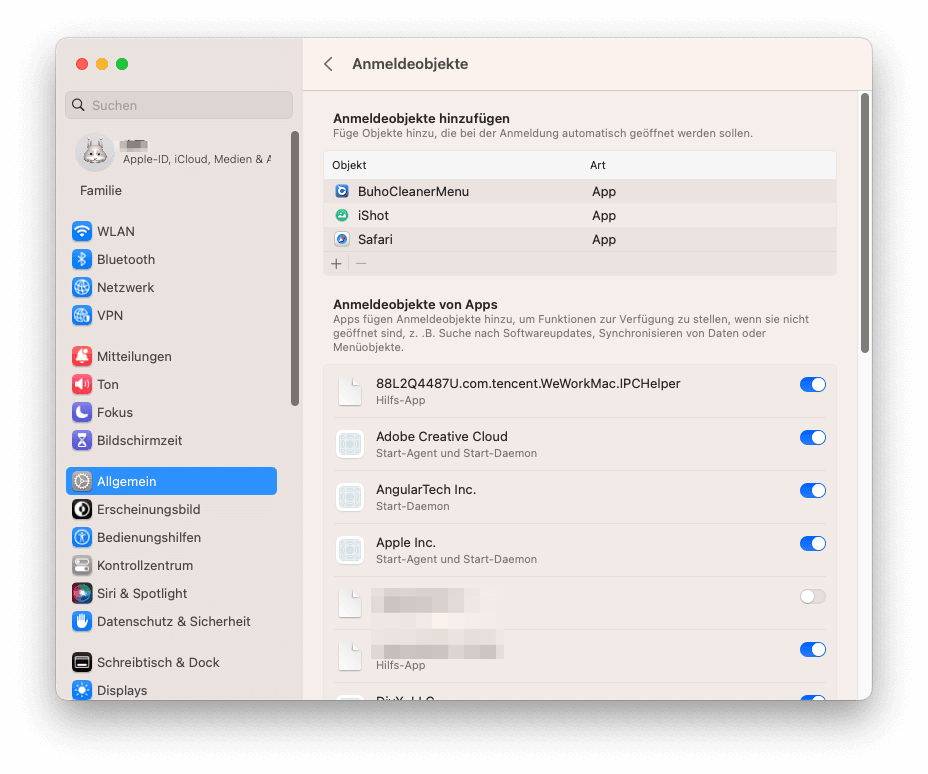Click the VPN icon in sidebar
Image resolution: width=928 pixels, height=774 pixels.
coord(82,315)
